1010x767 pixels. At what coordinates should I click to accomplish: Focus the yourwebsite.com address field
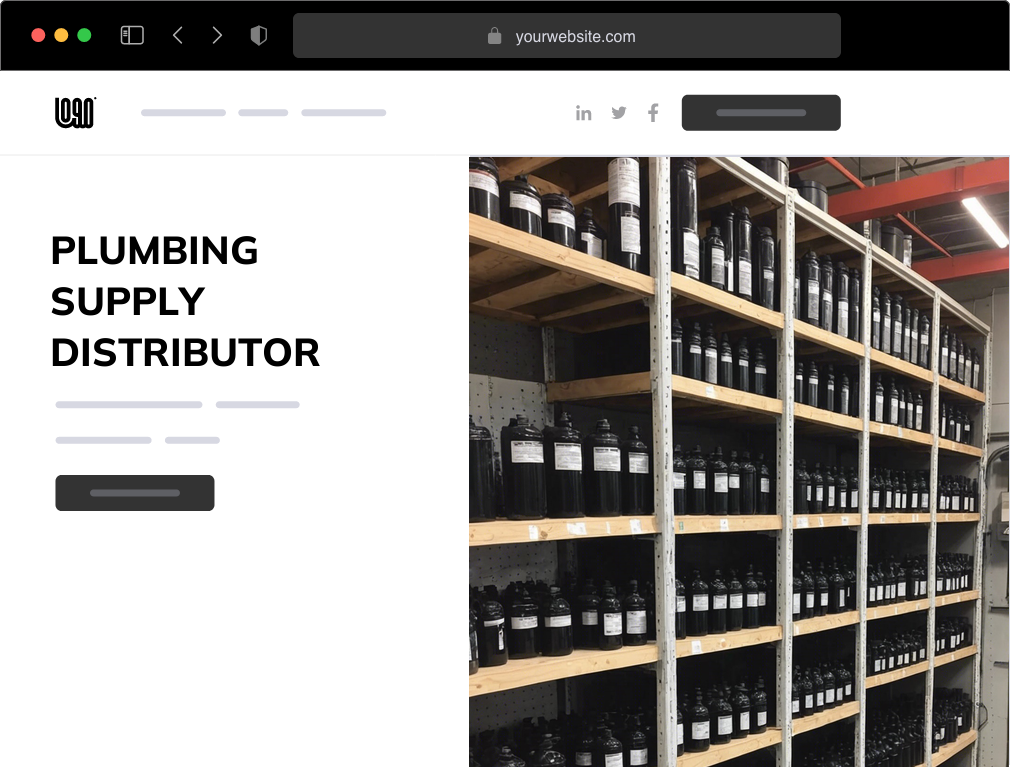click(x=575, y=36)
